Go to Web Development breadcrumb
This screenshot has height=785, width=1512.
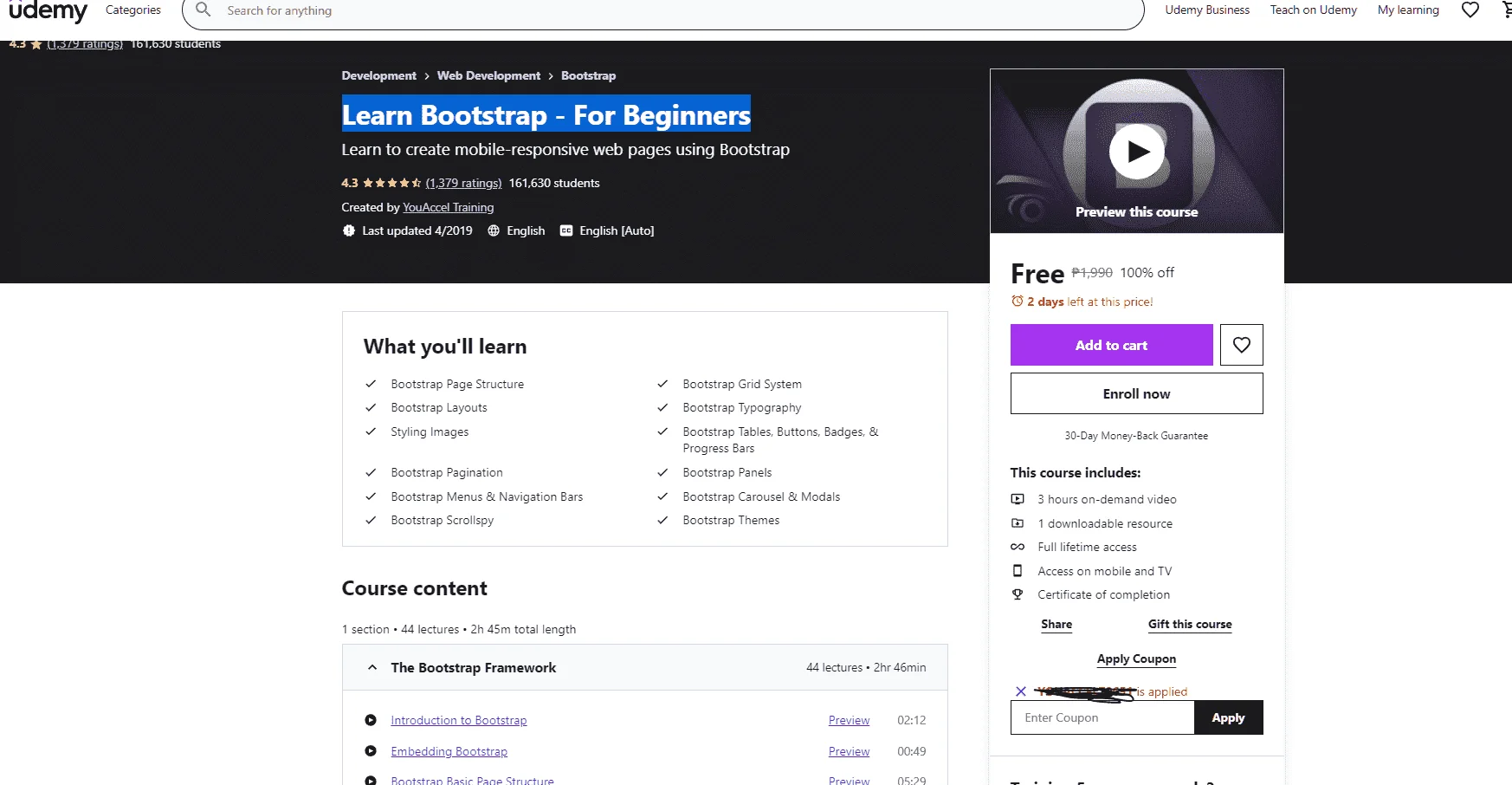[488, 75]
